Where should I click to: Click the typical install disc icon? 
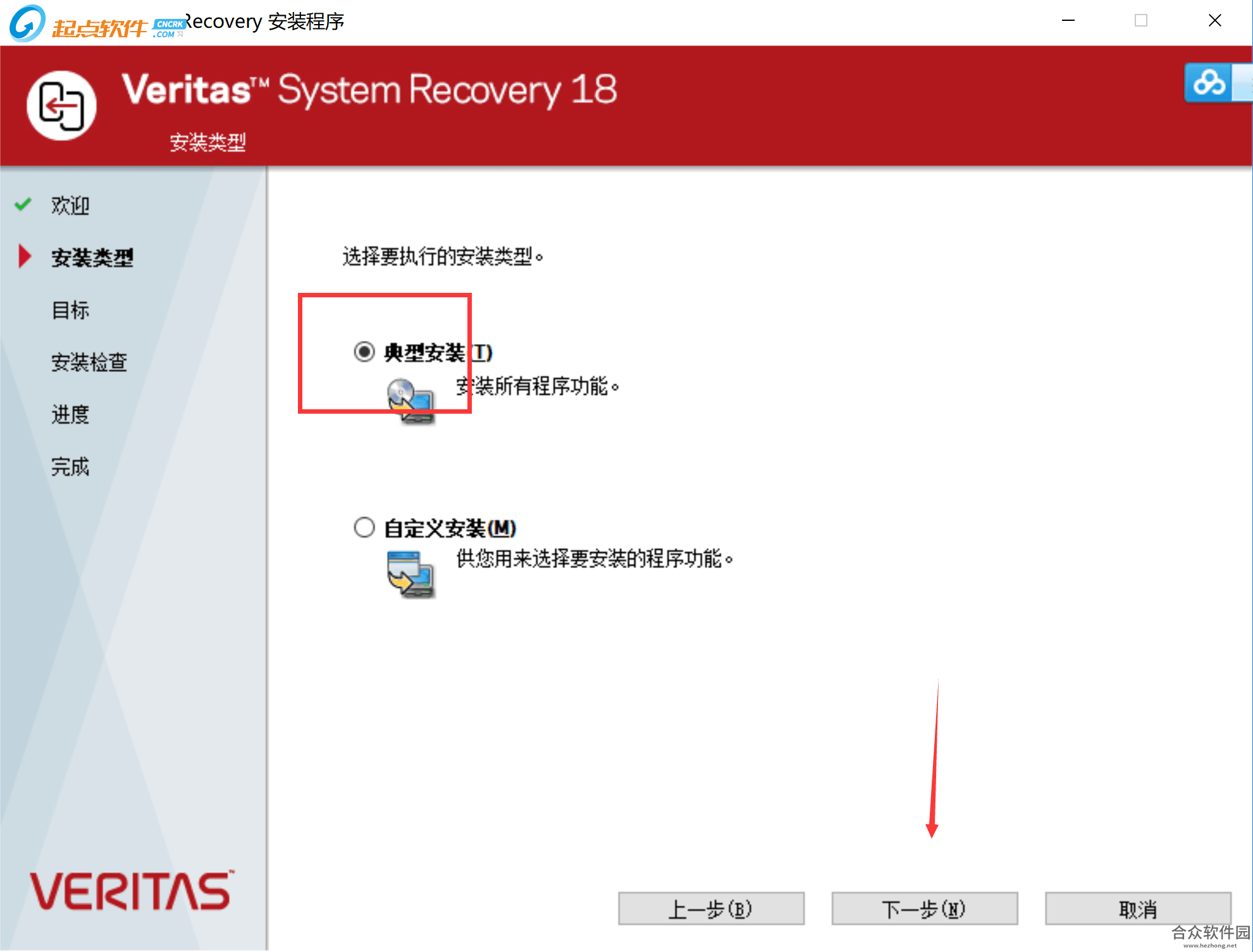(411, 401)
